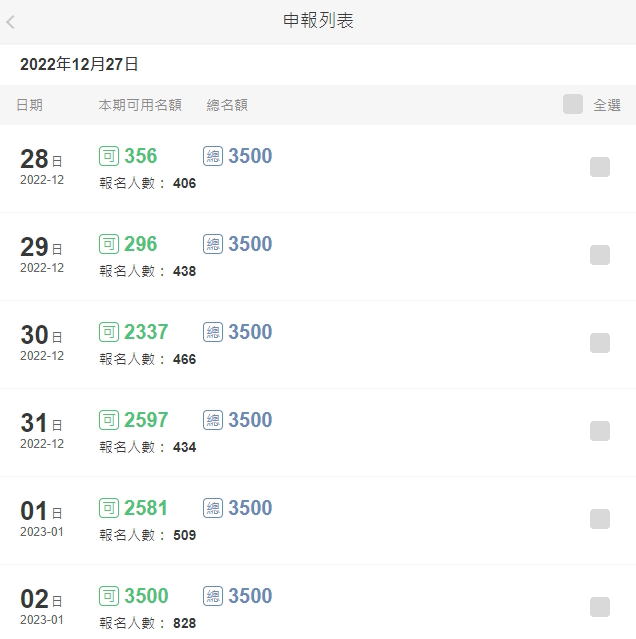Check the box for 28 December
636x639 pixels.
click(600, 167)
